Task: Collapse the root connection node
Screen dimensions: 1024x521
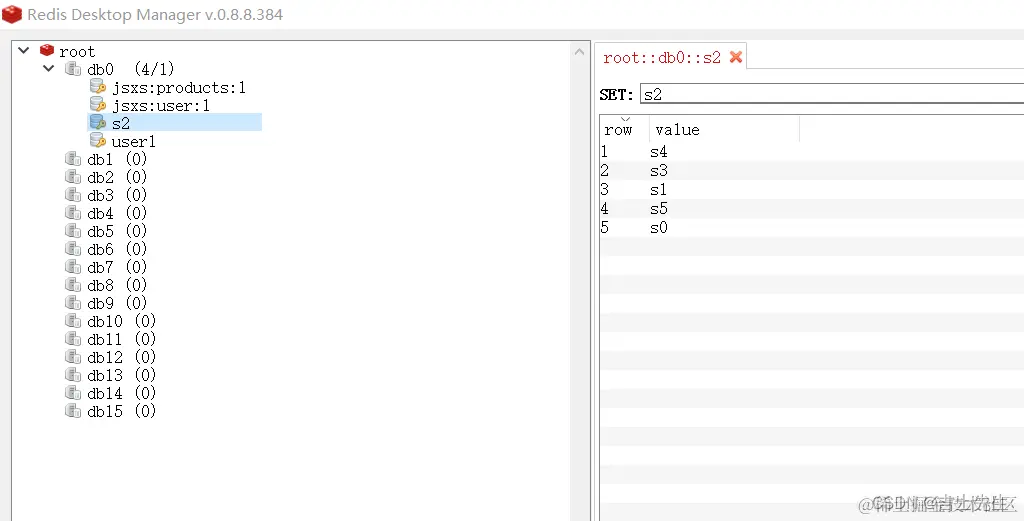Action: coord(24,50)
